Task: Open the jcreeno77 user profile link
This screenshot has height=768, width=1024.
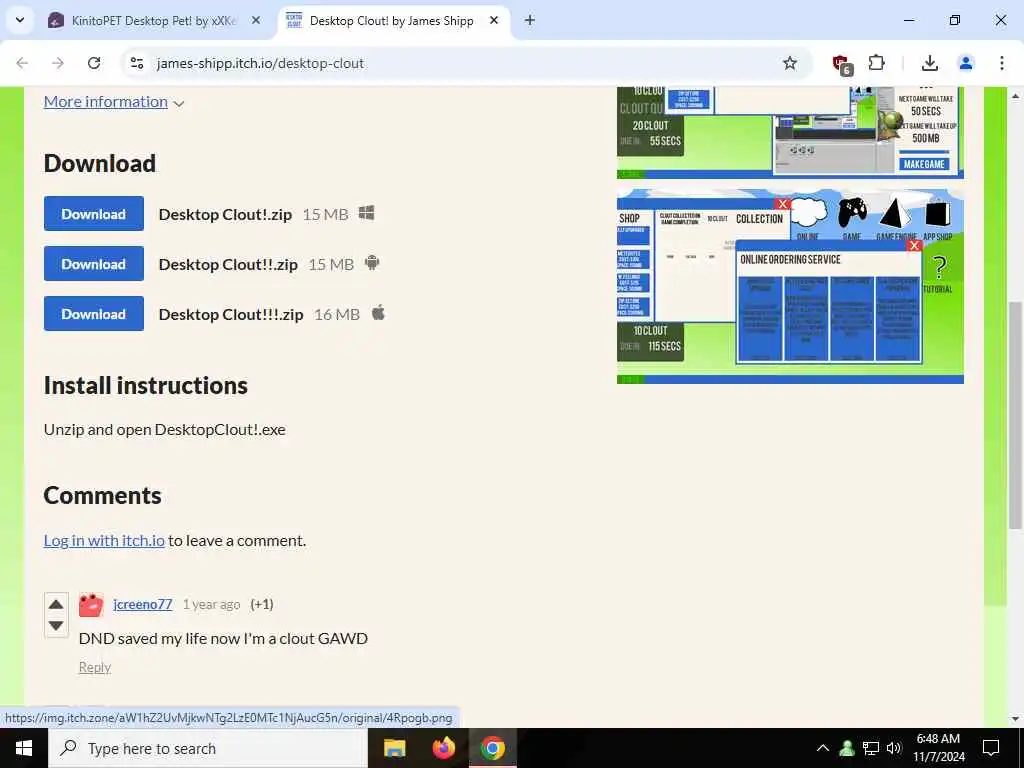Action: pos(142,604)
